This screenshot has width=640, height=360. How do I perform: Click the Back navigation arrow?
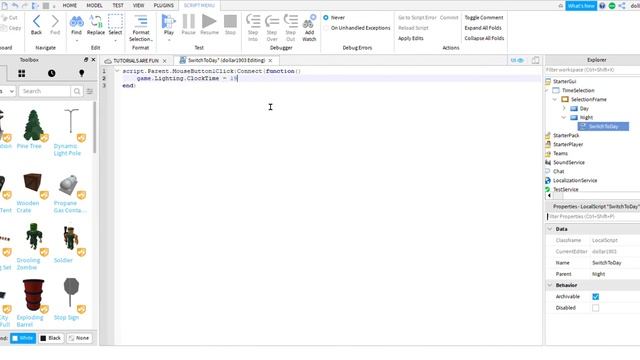pos(36,21)
